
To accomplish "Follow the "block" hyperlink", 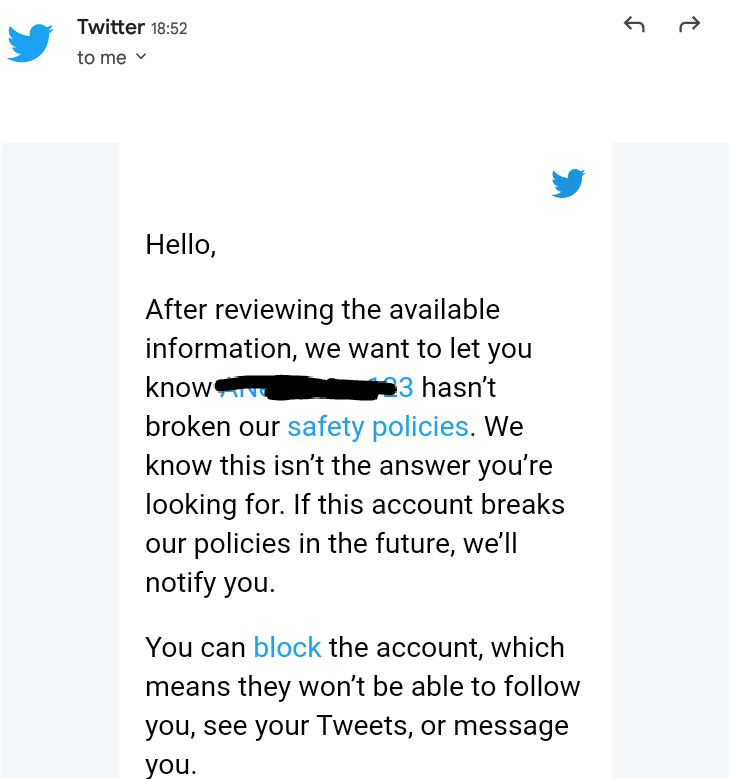I will point(287,648).
